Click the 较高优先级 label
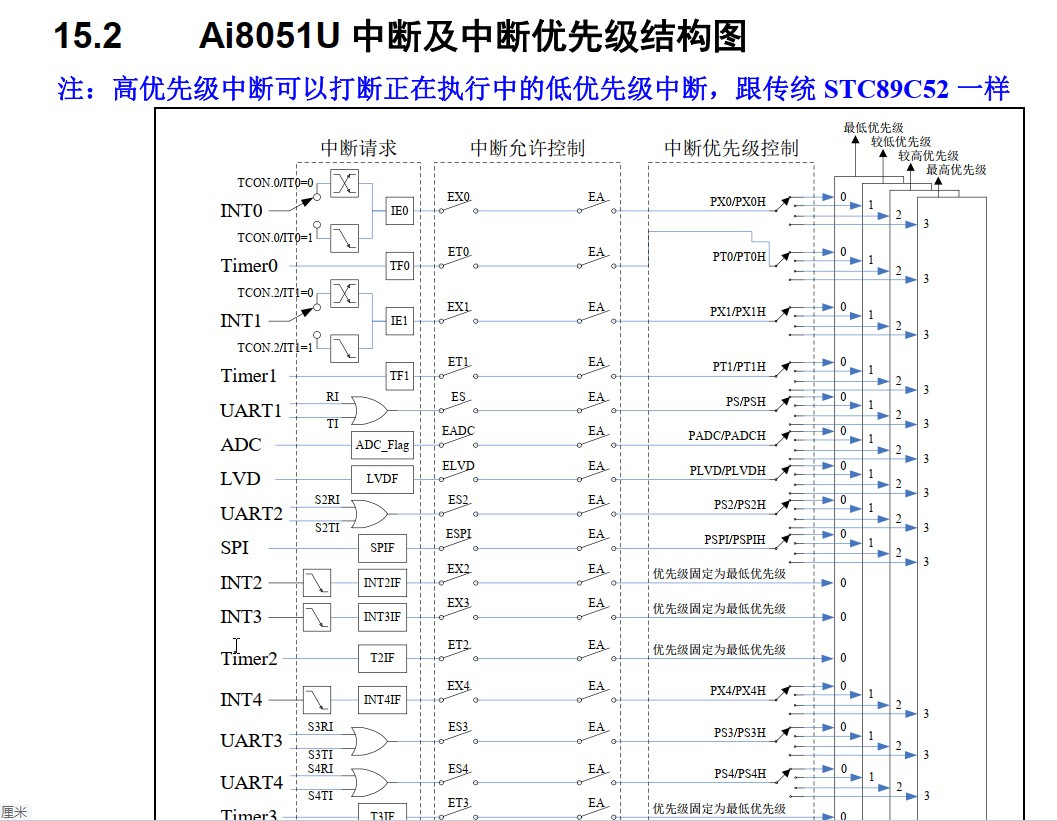 tap(928, 156)
